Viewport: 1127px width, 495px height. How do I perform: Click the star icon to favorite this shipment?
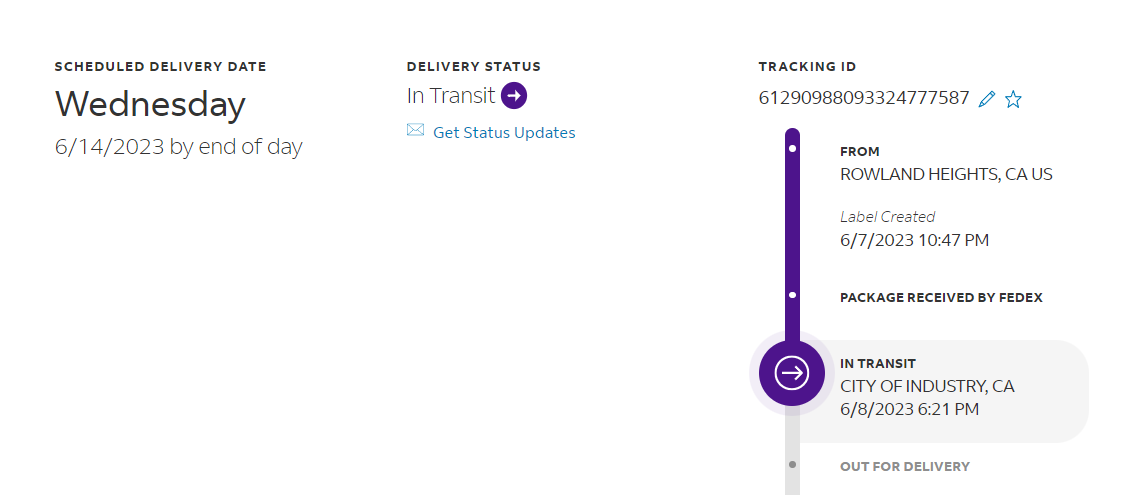(1013, 99)
